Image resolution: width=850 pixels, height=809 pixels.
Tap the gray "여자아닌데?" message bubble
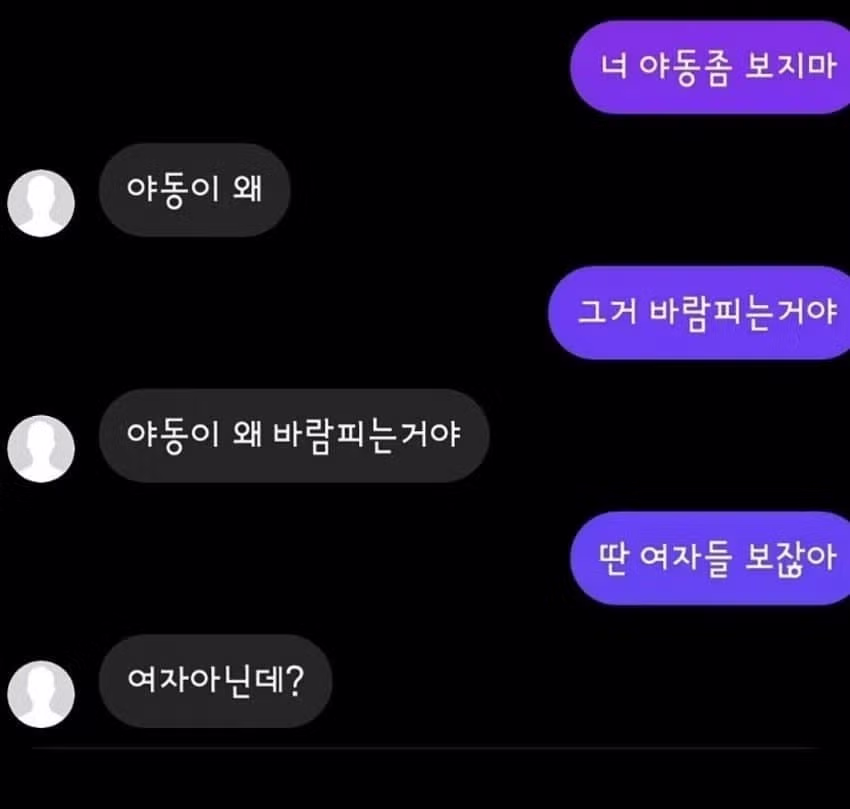tap(215, 681)
